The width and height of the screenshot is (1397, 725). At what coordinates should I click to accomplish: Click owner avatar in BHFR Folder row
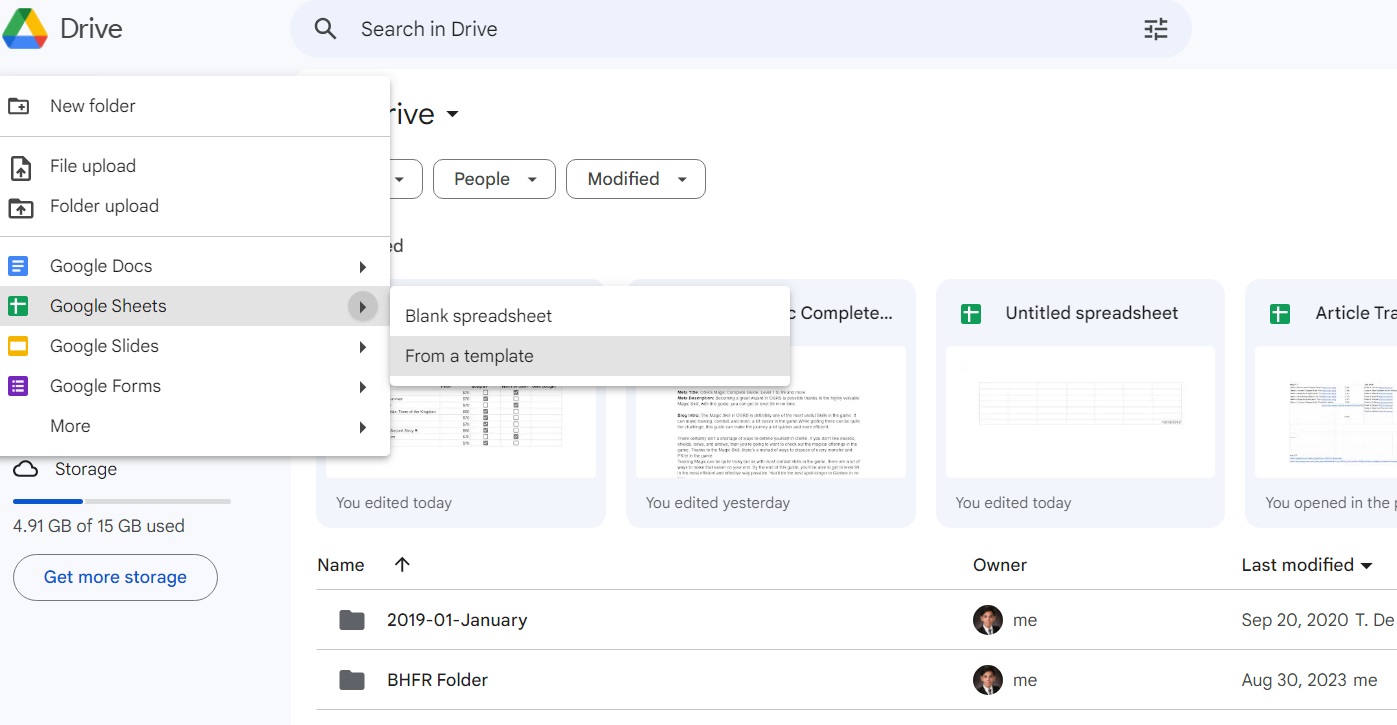(987, 680)
